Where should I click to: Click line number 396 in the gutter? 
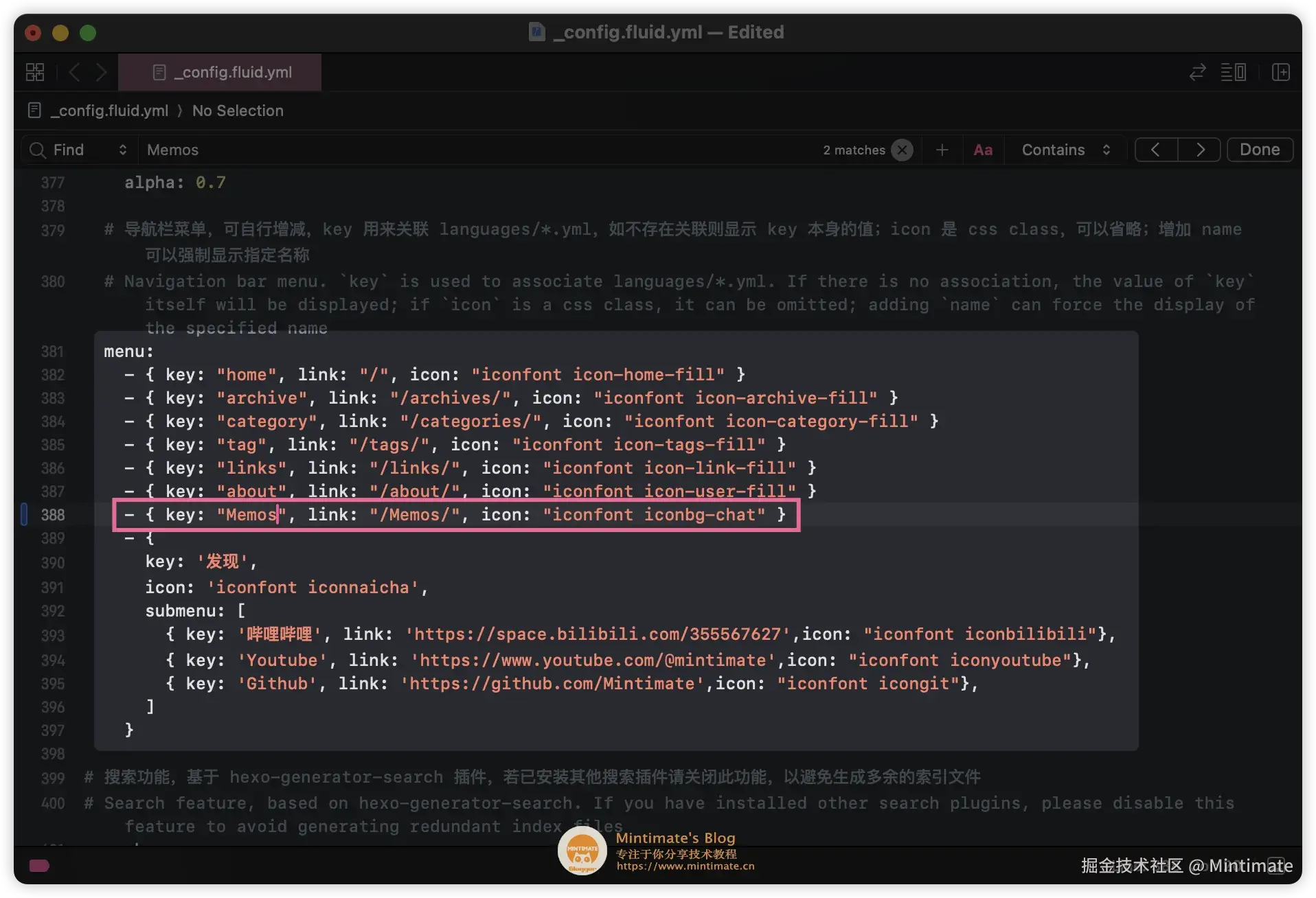point(53,707)
